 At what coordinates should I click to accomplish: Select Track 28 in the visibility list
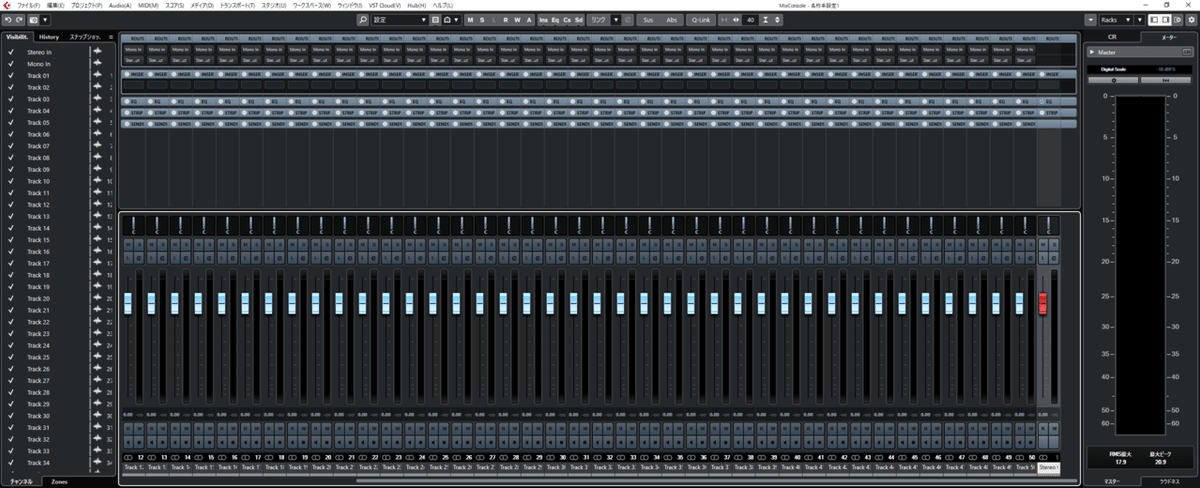click(38, 392)
